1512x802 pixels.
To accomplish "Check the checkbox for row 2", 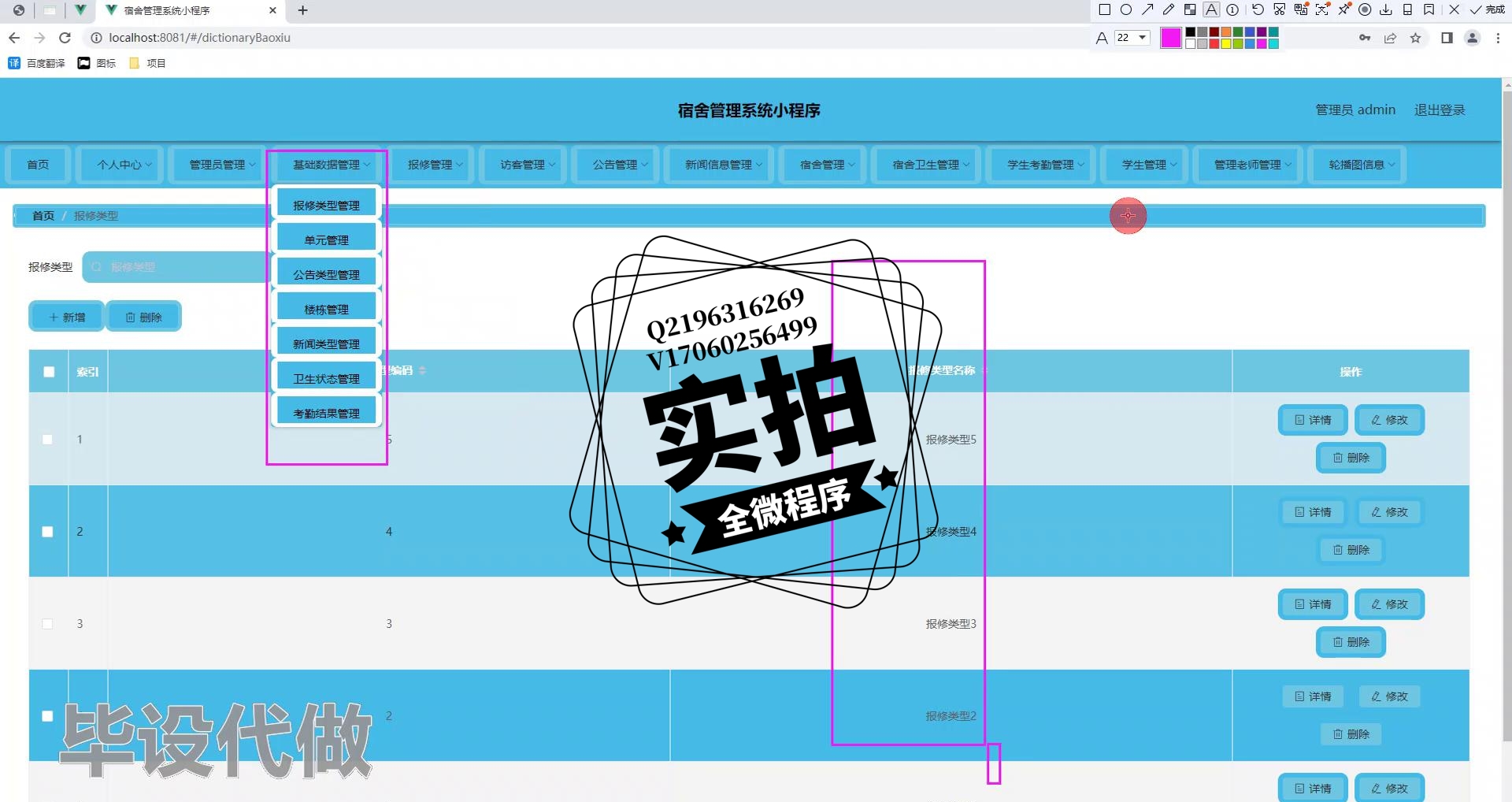I will [47, 532].
